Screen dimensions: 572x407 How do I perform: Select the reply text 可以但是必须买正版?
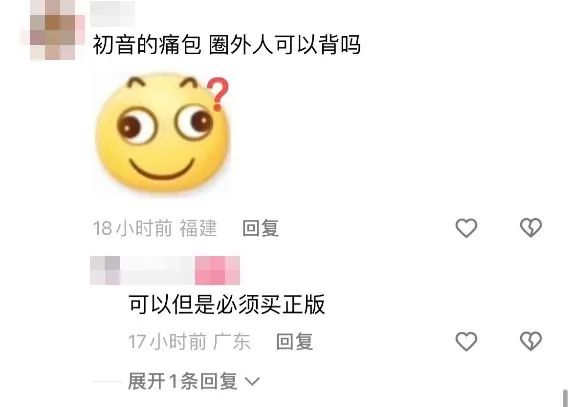(227, 305)
